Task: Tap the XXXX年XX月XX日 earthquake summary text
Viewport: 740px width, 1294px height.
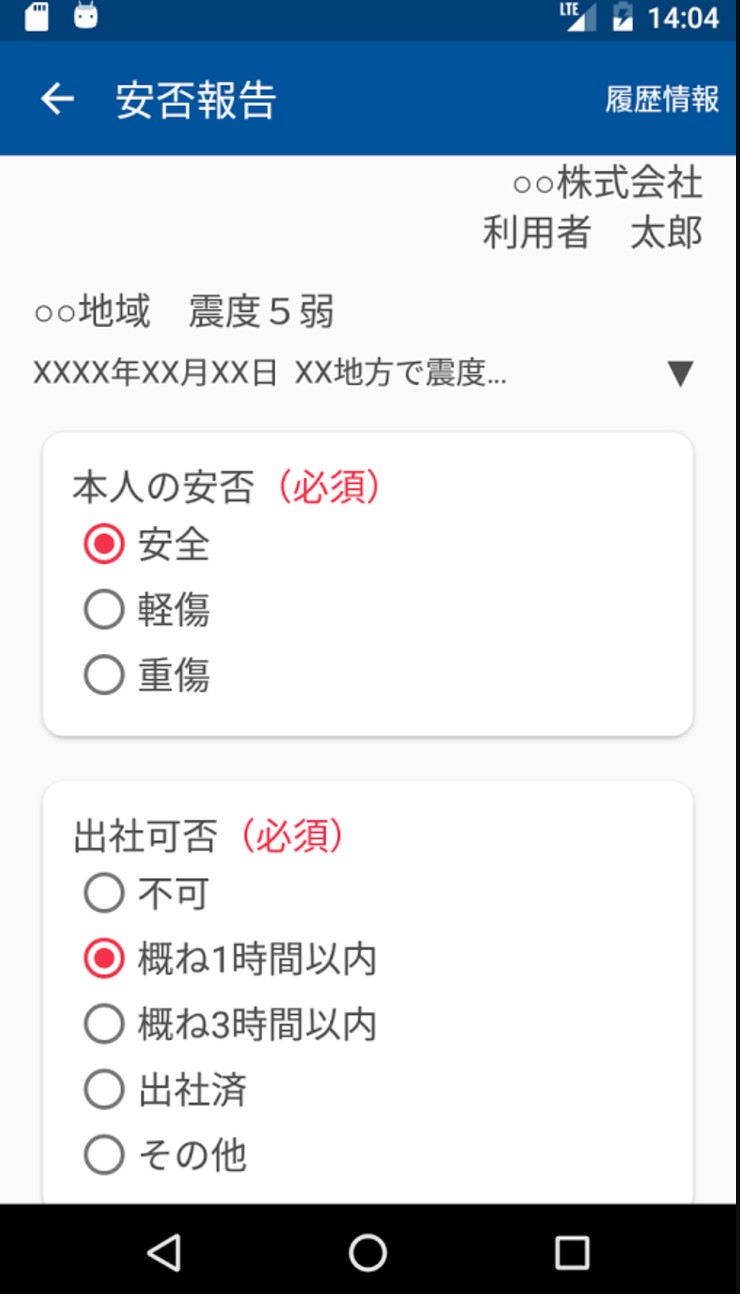Action: (x=270, y=374)
